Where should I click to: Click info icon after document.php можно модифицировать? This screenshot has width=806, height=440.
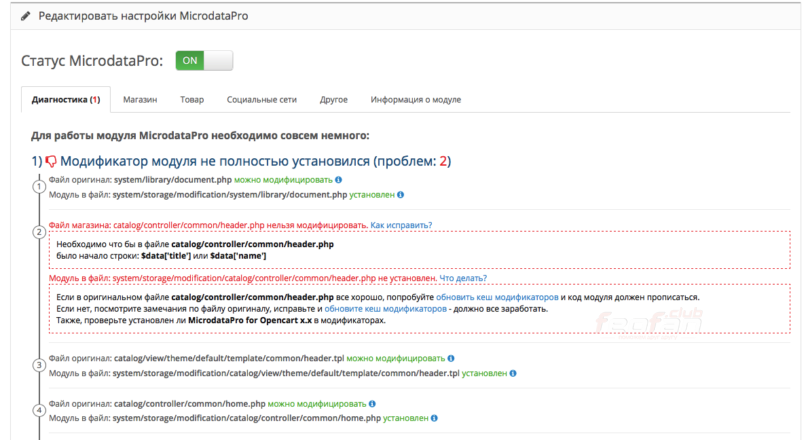(x=338, y=180)
